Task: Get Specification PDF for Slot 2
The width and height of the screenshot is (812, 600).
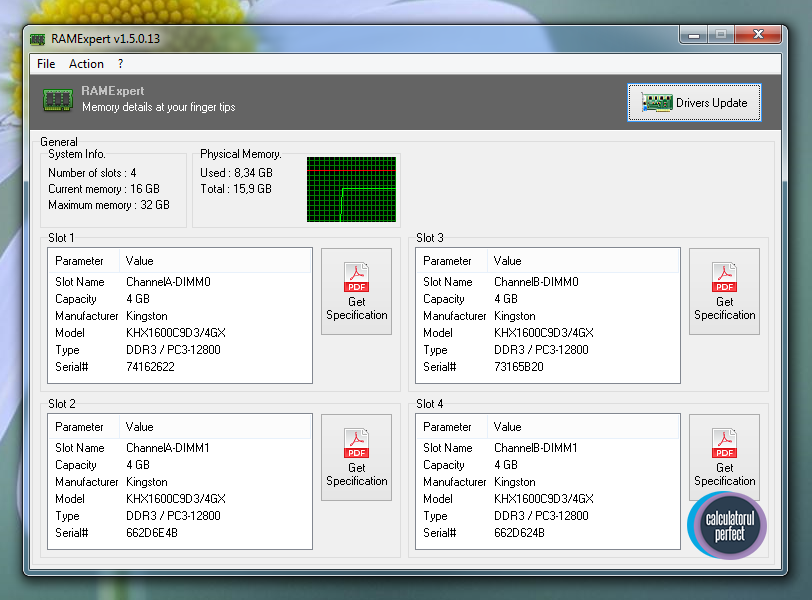Action: 356,458
